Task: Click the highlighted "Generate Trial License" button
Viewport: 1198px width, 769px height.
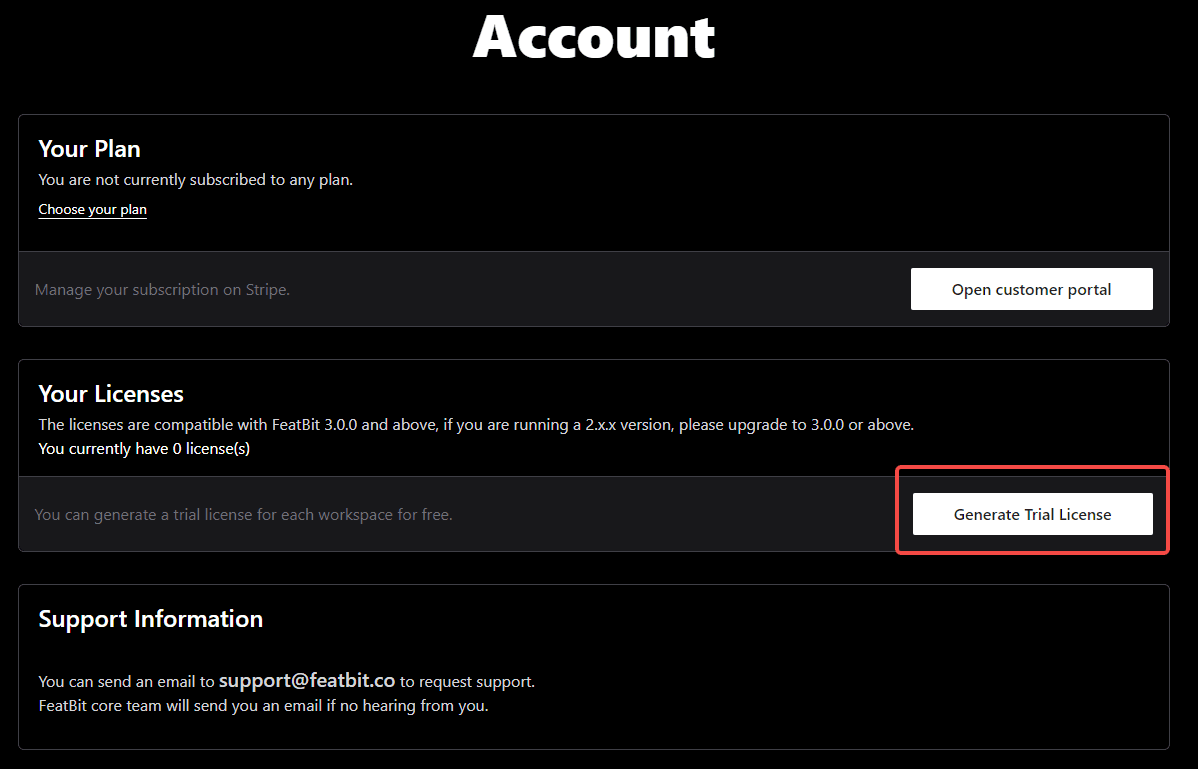Action: (x=1031, y=514)
